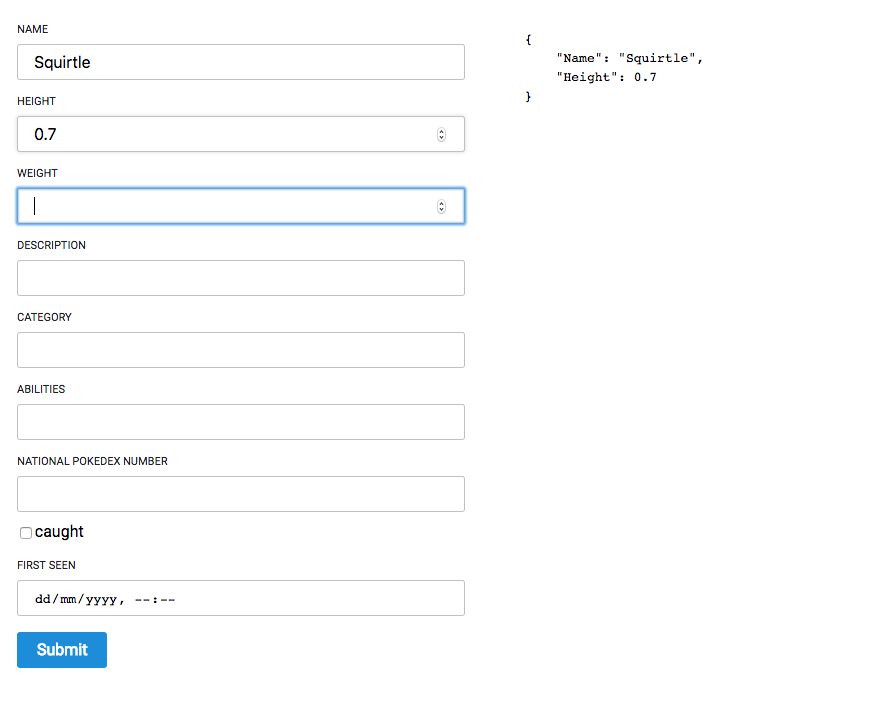This screenshot has width=869, height=711.
Task: Click the caught checkbox label text
Action: (59, 532)
